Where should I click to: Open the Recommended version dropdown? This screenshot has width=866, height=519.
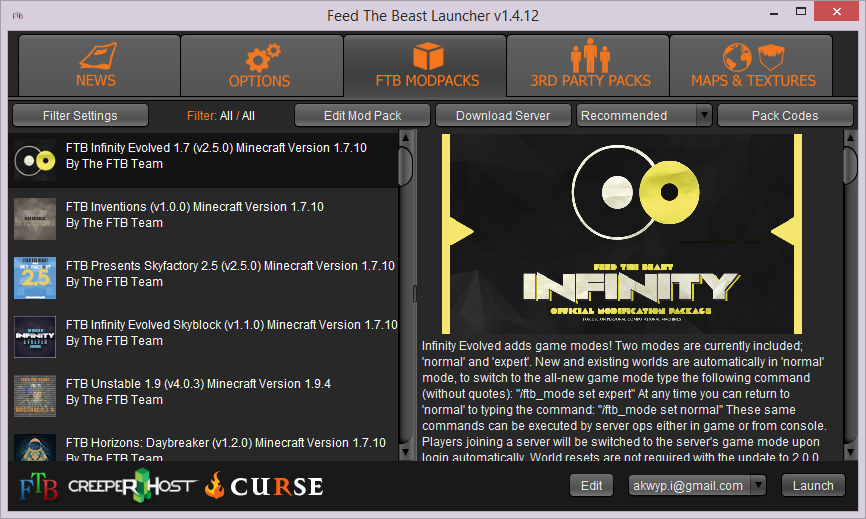point(644,116)
